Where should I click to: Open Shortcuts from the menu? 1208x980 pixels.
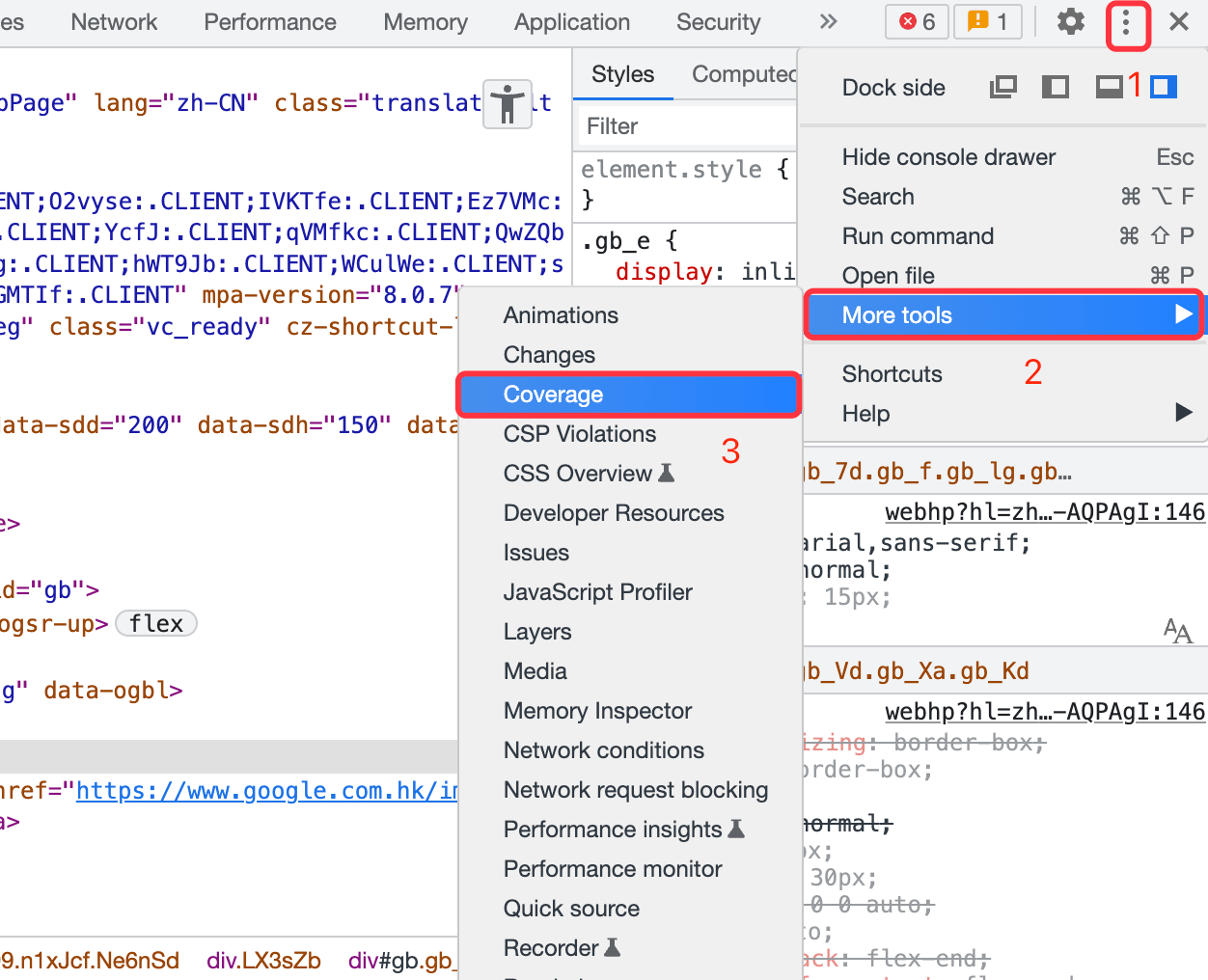pyautogui.click(x=1003, y=374)
